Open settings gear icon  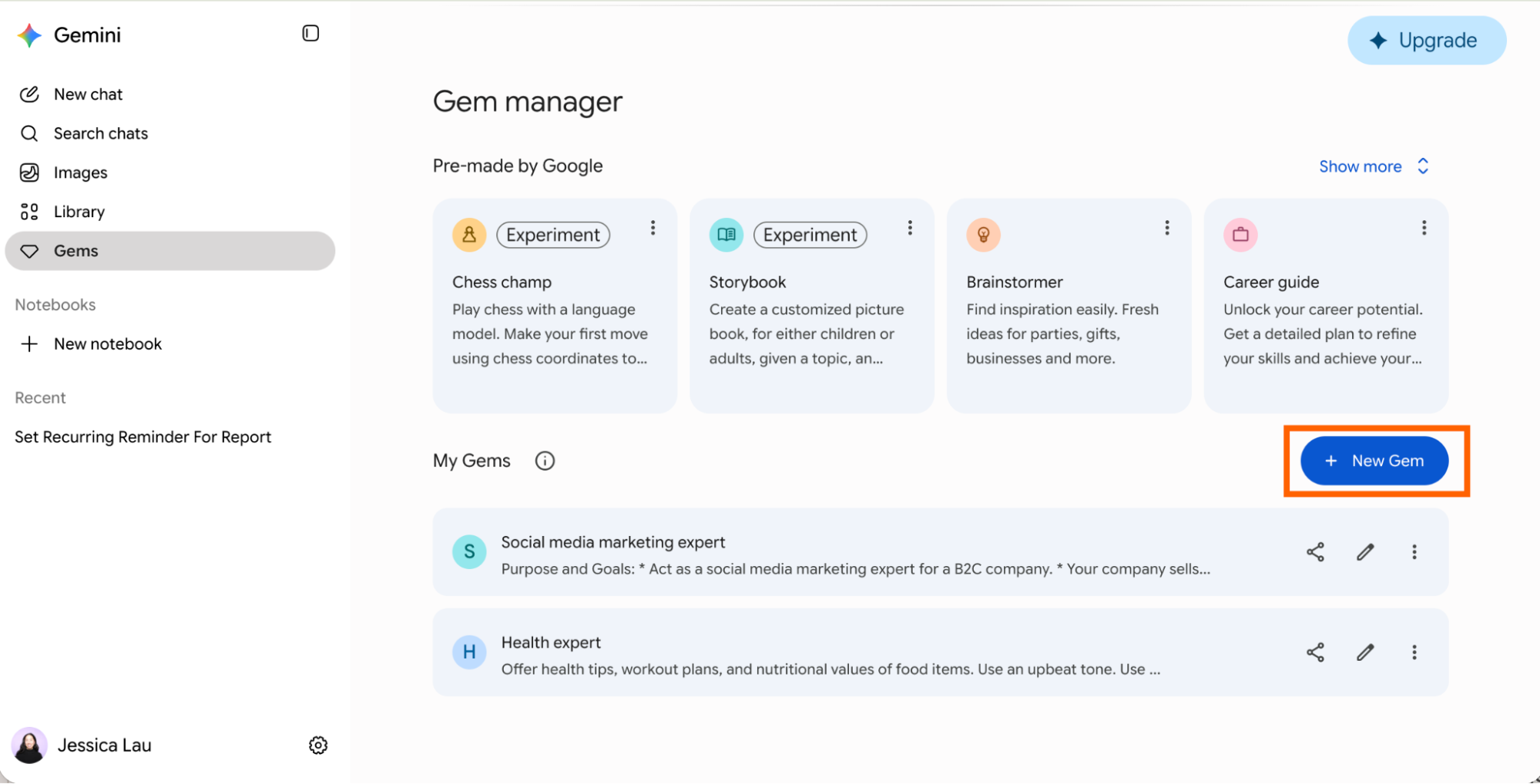click(318, 745)
